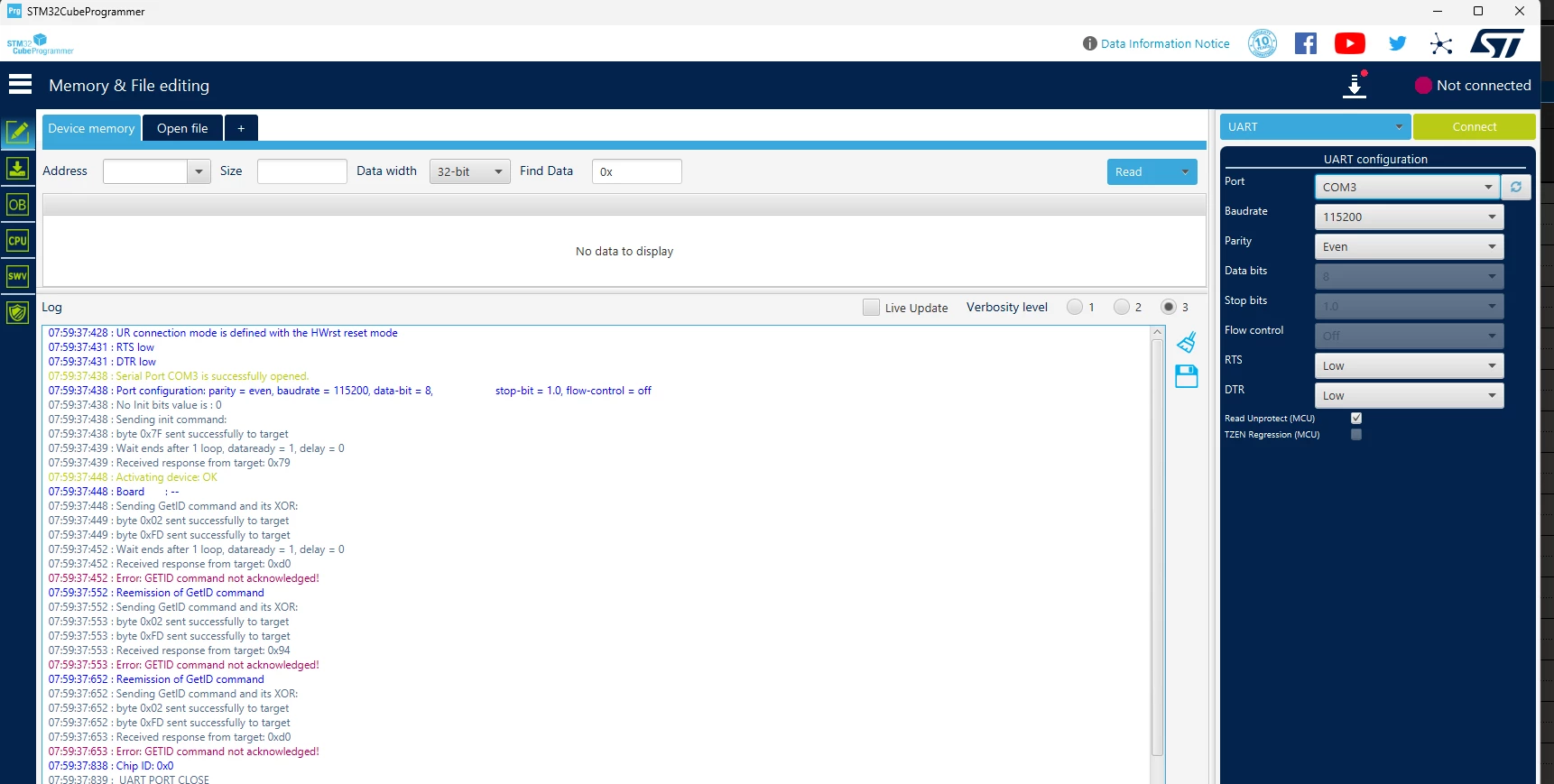The width and height of the screenshot is (1554, 784).
Task: Open the Port COM3 dropdown
Action: click(1407, 187)
